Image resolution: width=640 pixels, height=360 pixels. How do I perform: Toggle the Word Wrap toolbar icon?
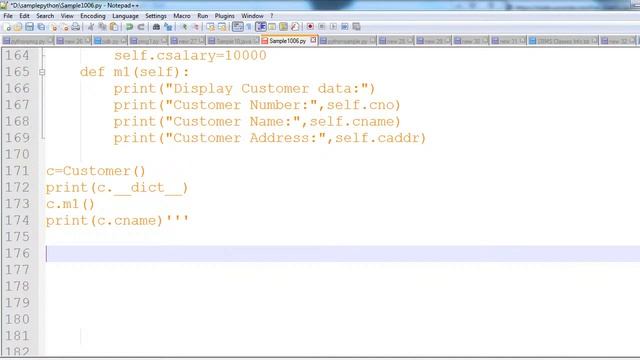tap(238, 27)
